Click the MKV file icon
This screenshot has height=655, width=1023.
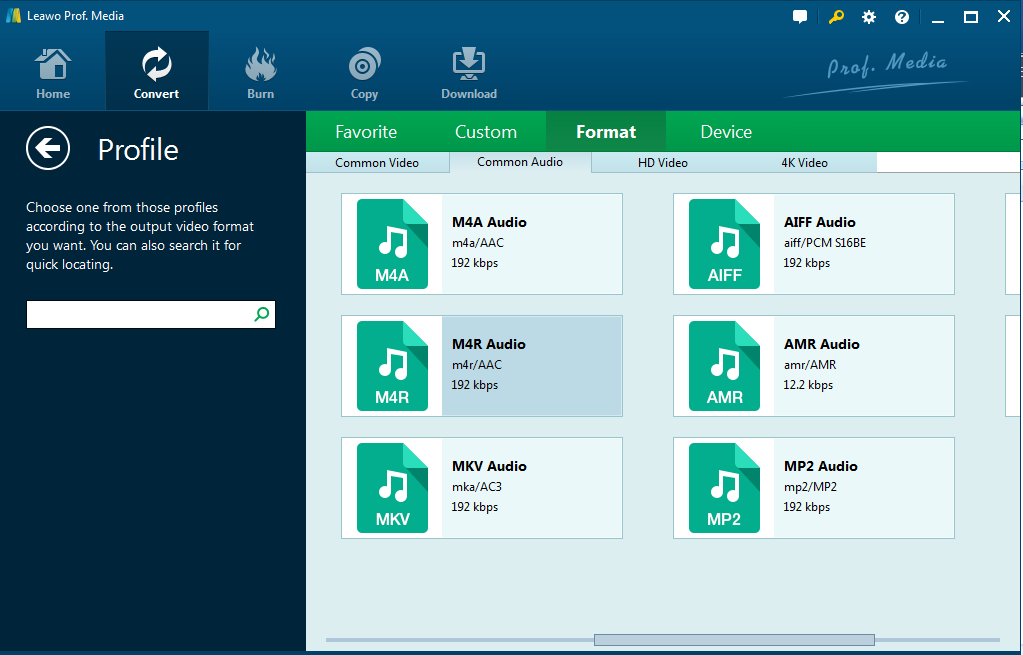click(392, 488)
